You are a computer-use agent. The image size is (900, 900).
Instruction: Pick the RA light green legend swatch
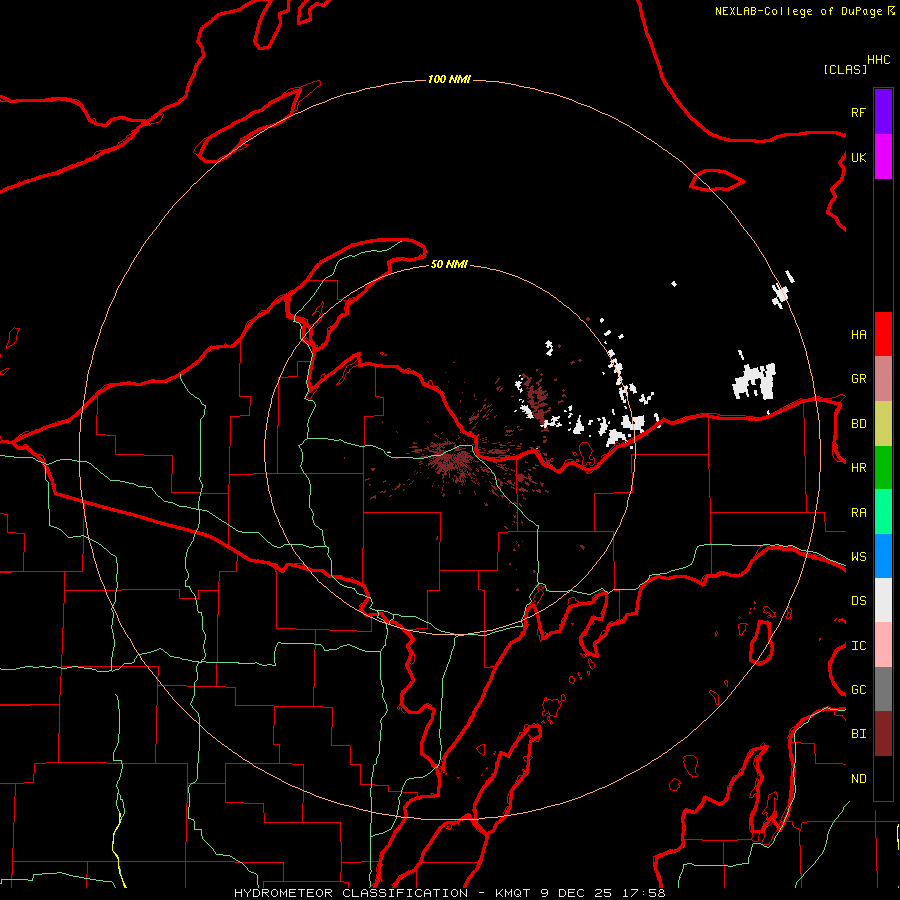[x=883, y=512]
